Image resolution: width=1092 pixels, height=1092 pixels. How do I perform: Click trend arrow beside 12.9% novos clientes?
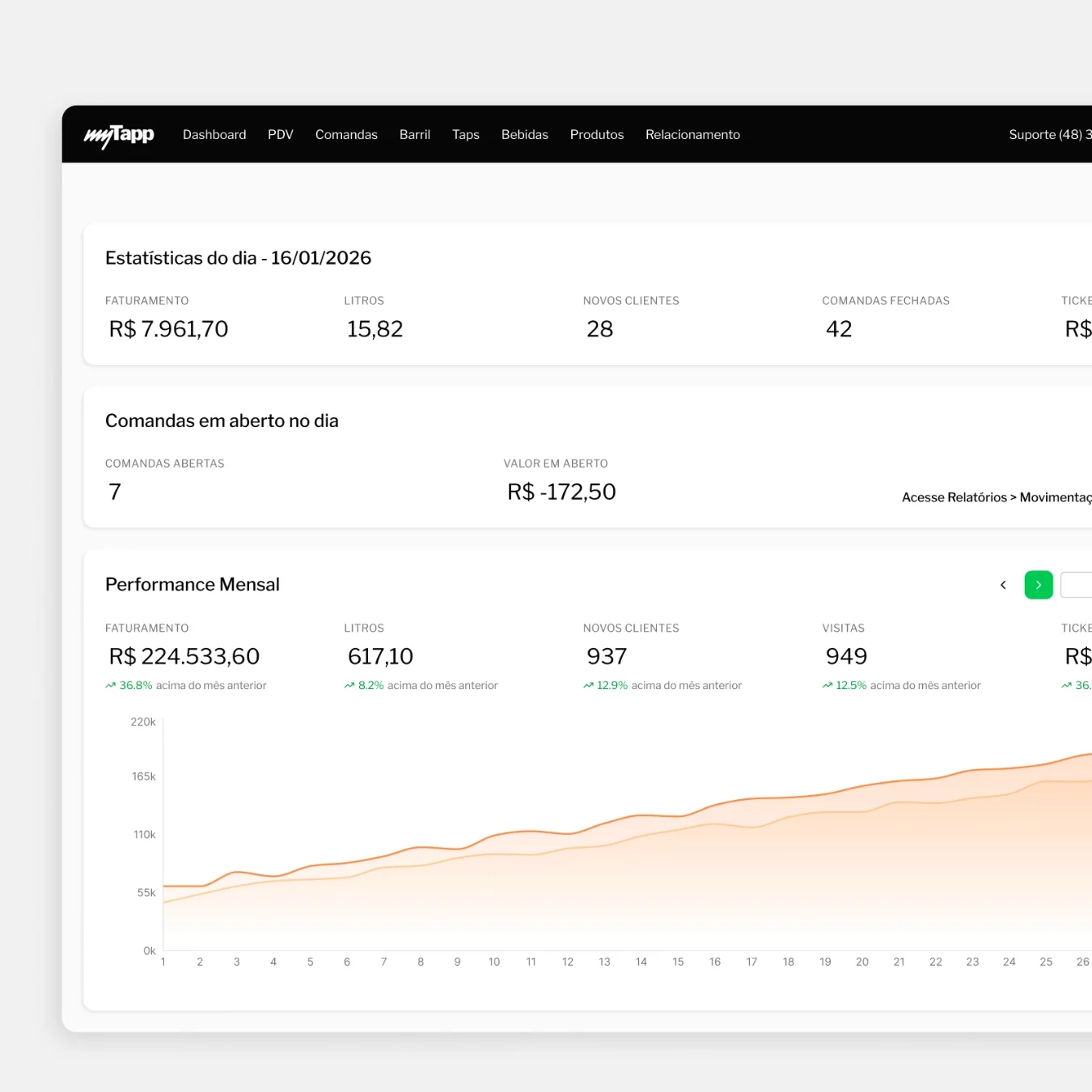coord(588,686)
